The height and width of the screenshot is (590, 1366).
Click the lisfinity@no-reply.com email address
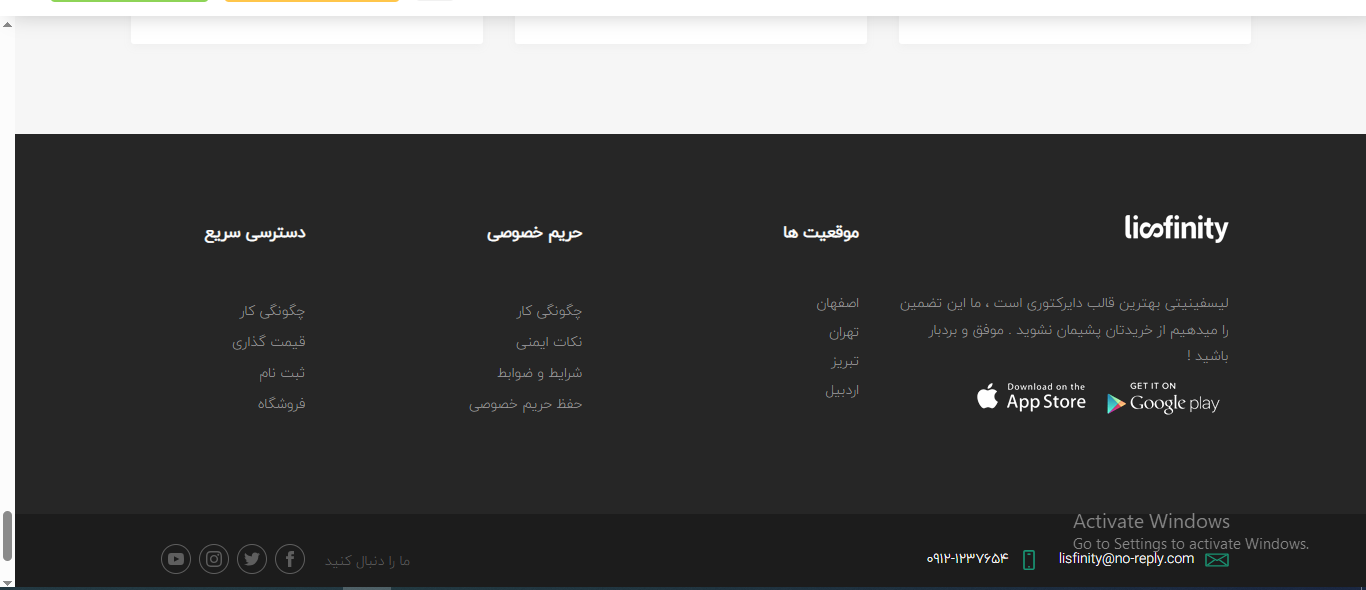coord(1126,559)
